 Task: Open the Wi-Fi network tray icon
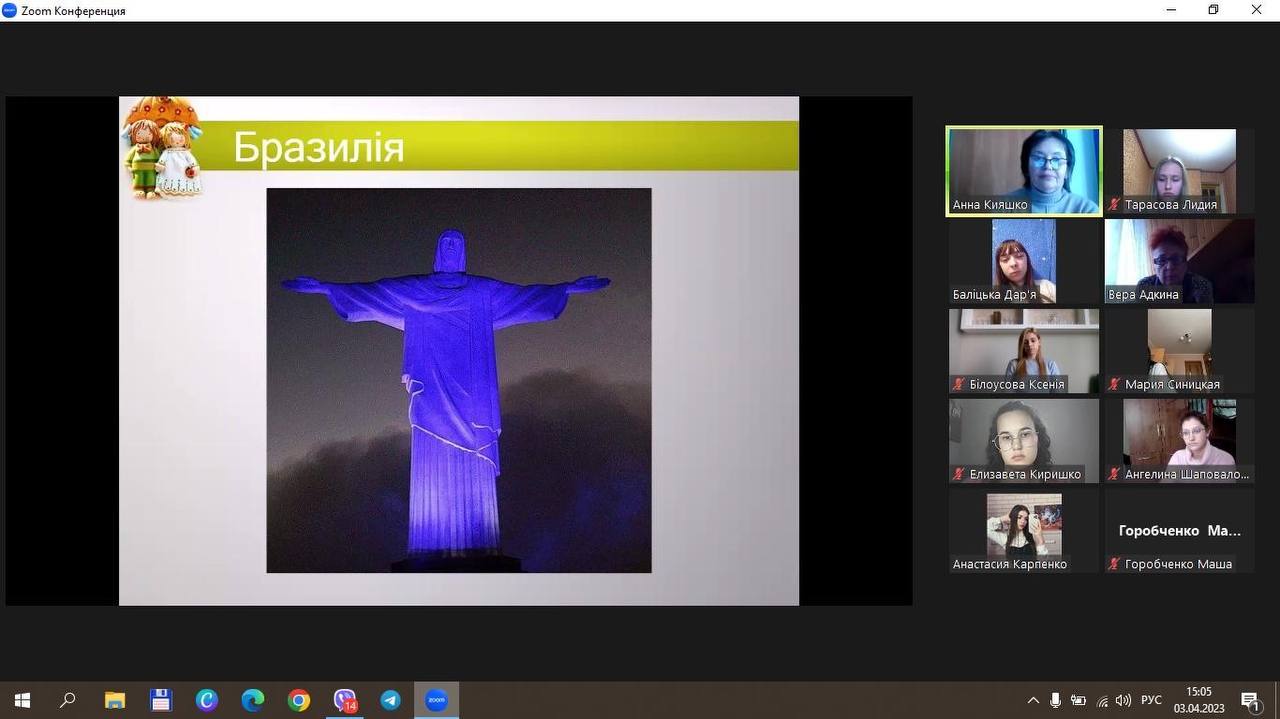coord(1102,700)
